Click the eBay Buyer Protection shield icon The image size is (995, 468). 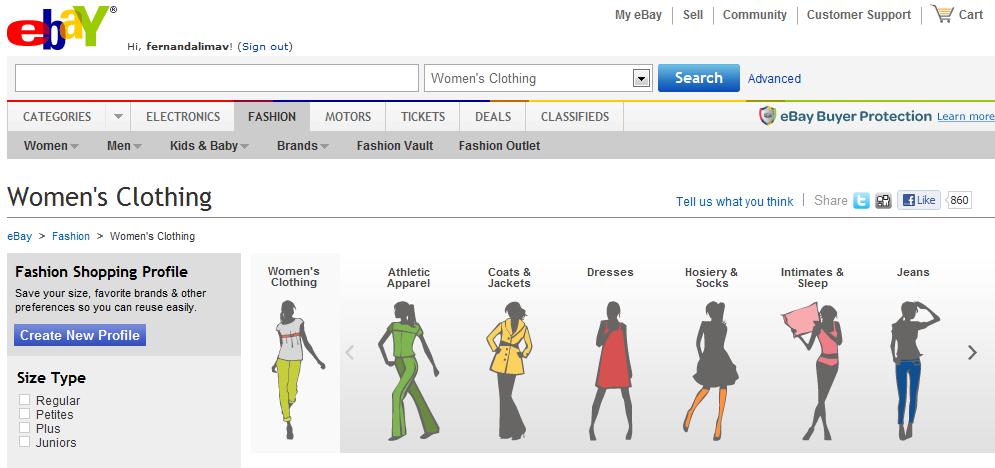[768, 116]
